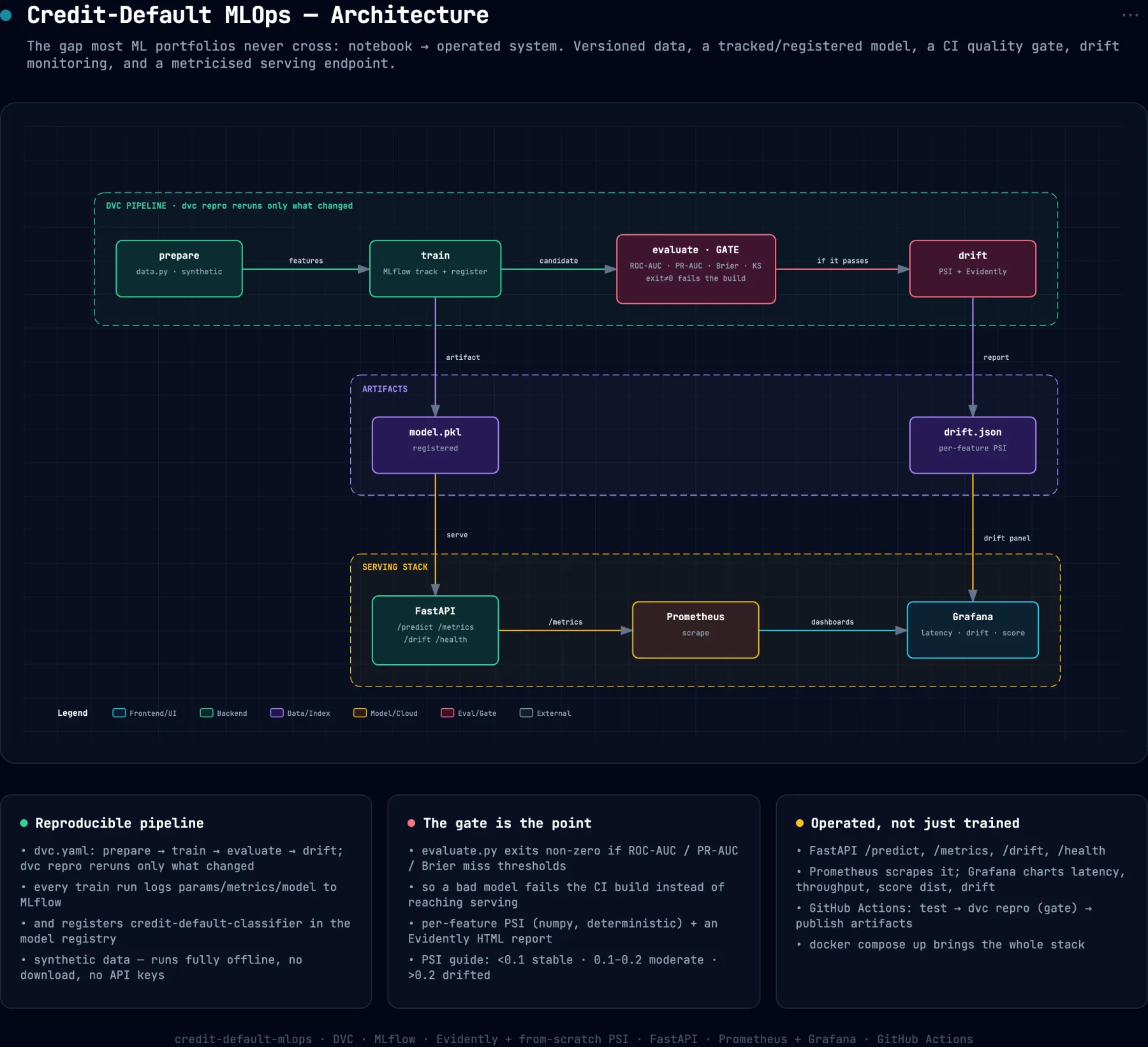Image resolution: width=1148 pixels, height=1047 pixels.
Task: Click the footer credit-default-mlops tech stack line
Action: pyautogui.click(x=574, y=1039)
